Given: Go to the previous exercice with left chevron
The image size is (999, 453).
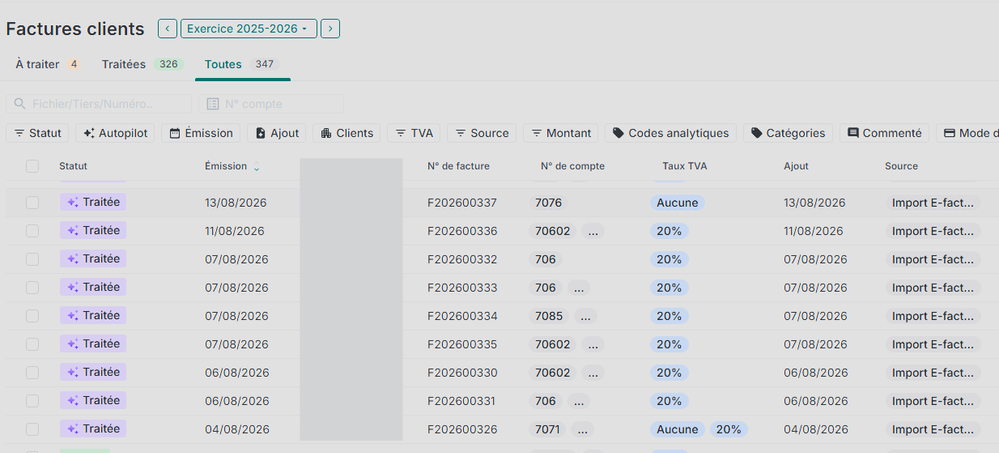Looking at the screenshot, I should coord(168,29).
